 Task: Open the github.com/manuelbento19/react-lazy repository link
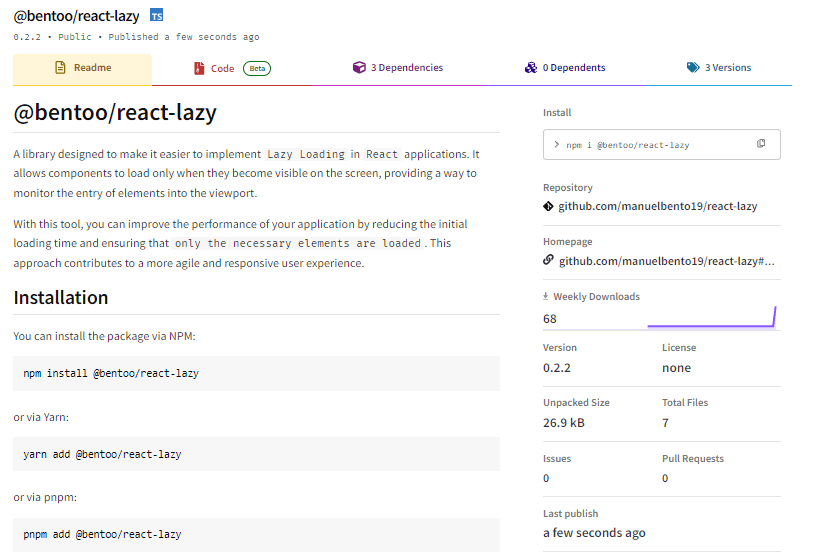click(657, 206)
